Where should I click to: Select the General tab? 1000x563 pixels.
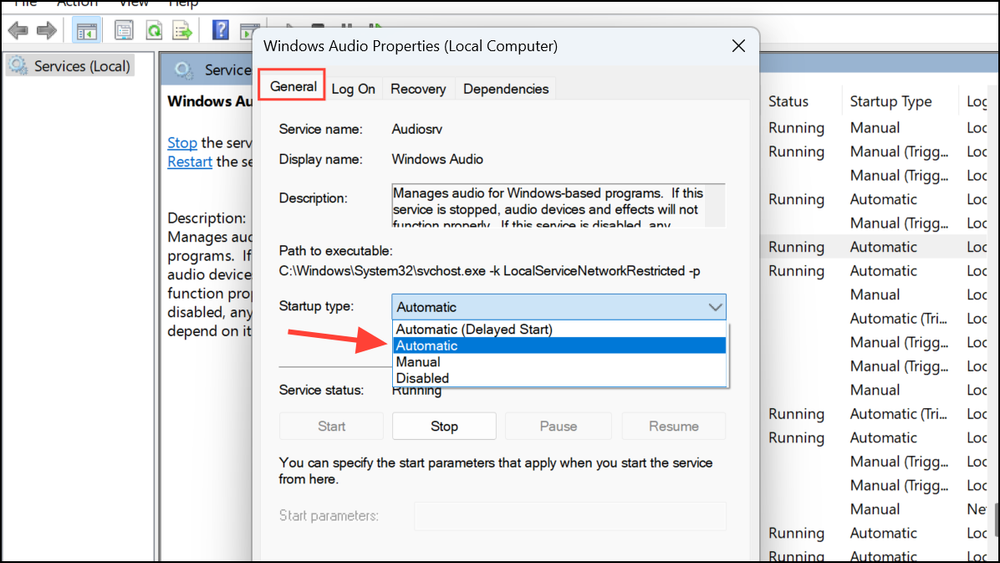tap(293, 86)
